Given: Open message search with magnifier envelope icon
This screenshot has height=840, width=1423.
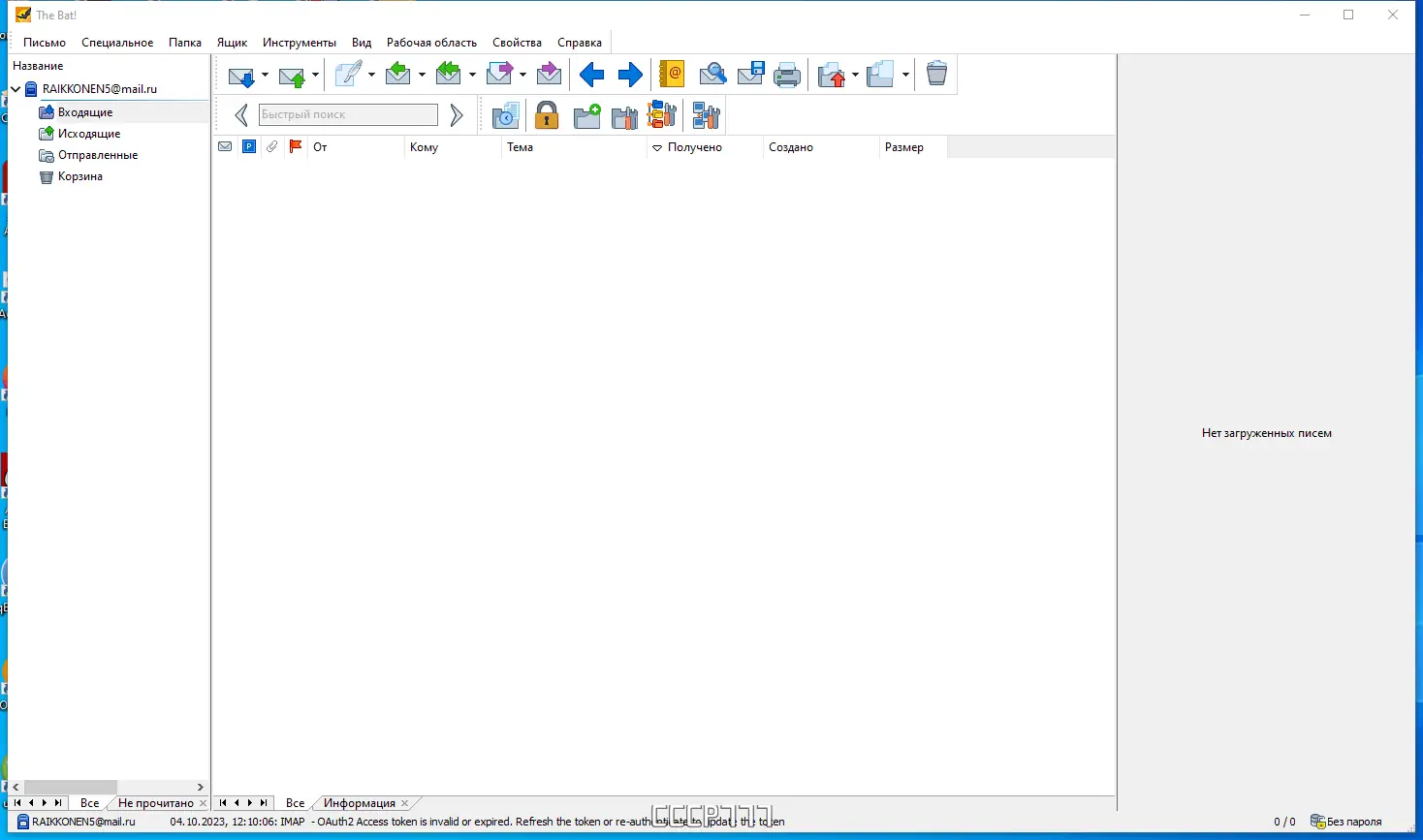Looking at the screenshot, I should click(x=712, y=74).
